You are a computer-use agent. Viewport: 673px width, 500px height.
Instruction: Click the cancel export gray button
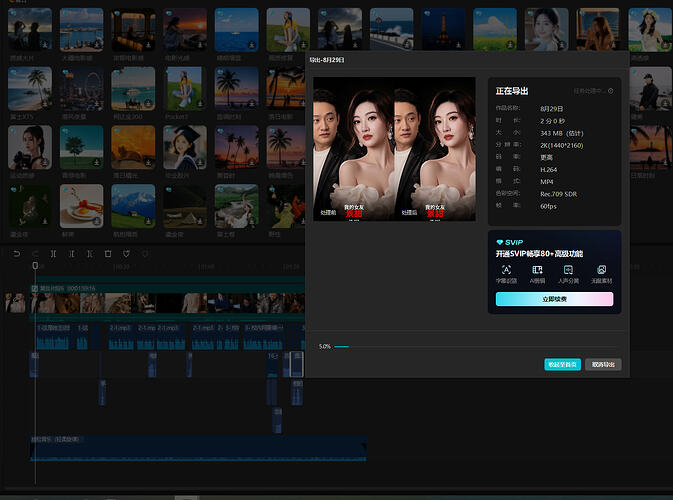pyautogui.click(x=603, y=364)
